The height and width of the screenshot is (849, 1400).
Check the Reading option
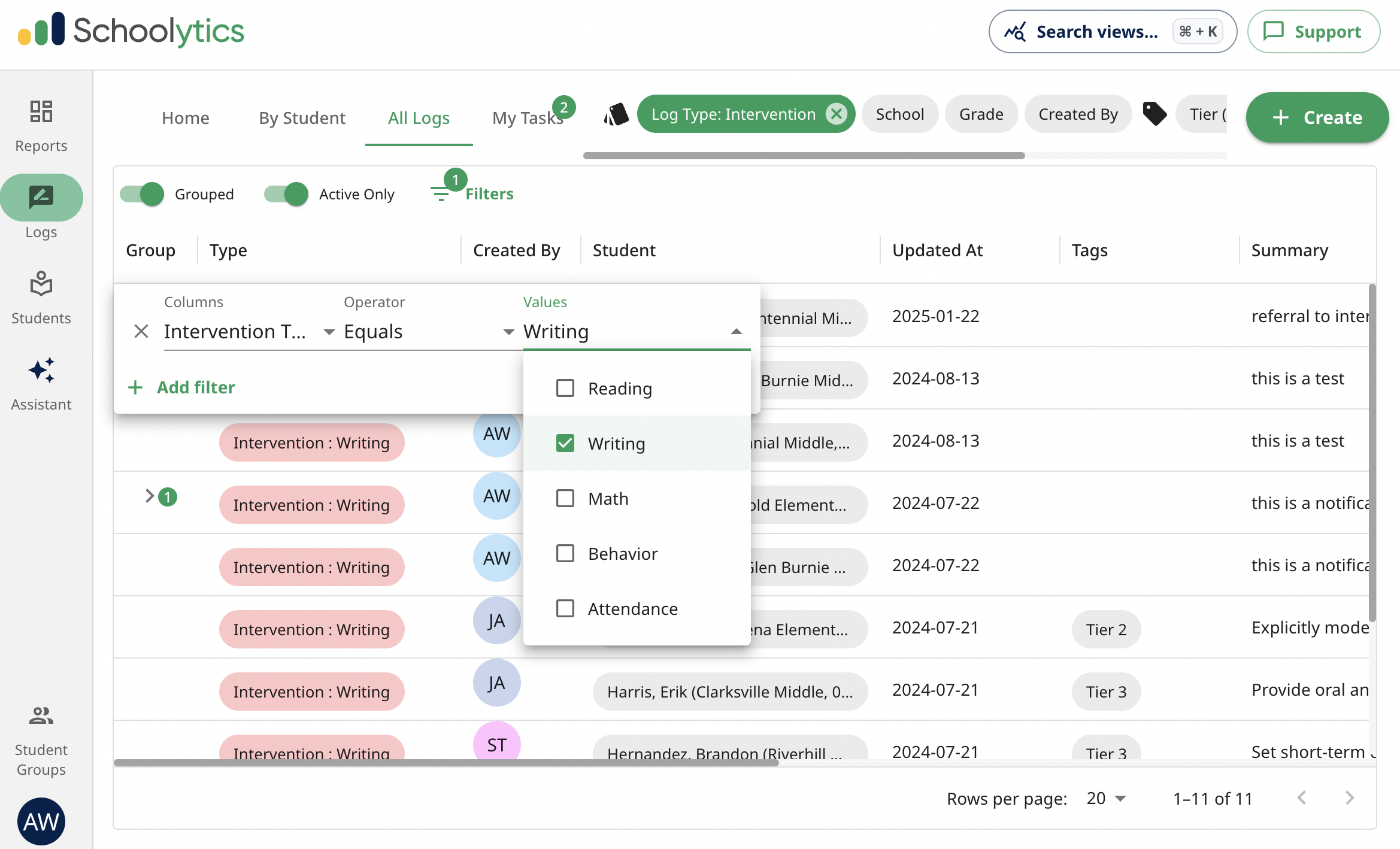[565, 388]
